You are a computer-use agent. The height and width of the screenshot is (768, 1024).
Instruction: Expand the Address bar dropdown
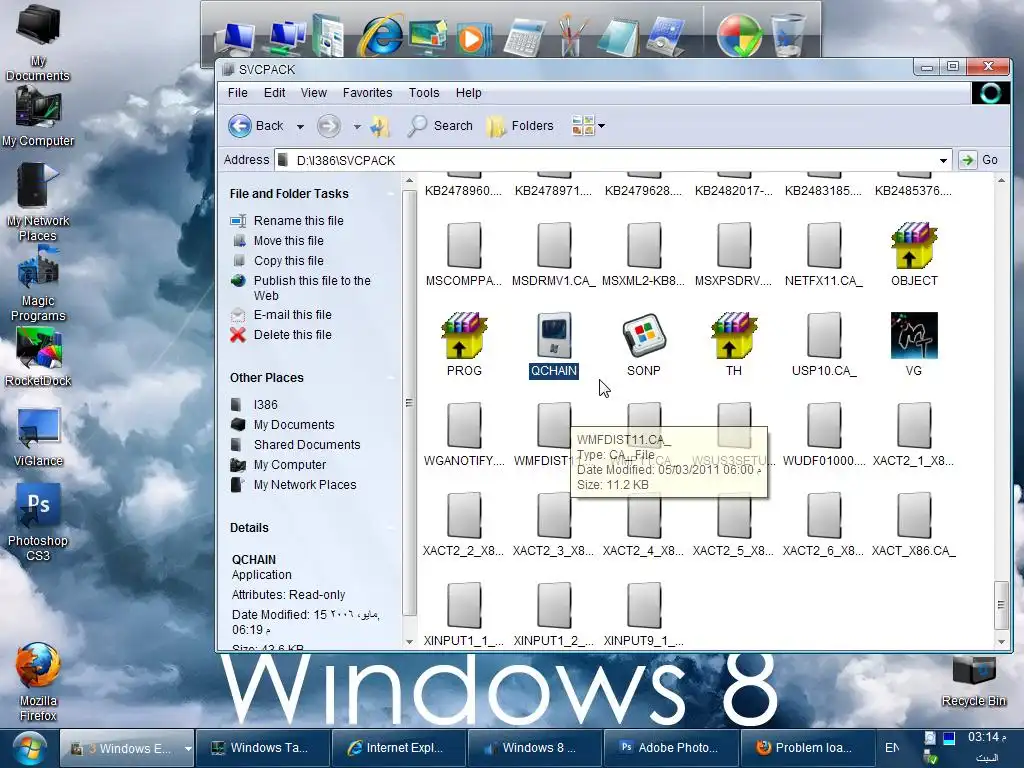(943, 161)
